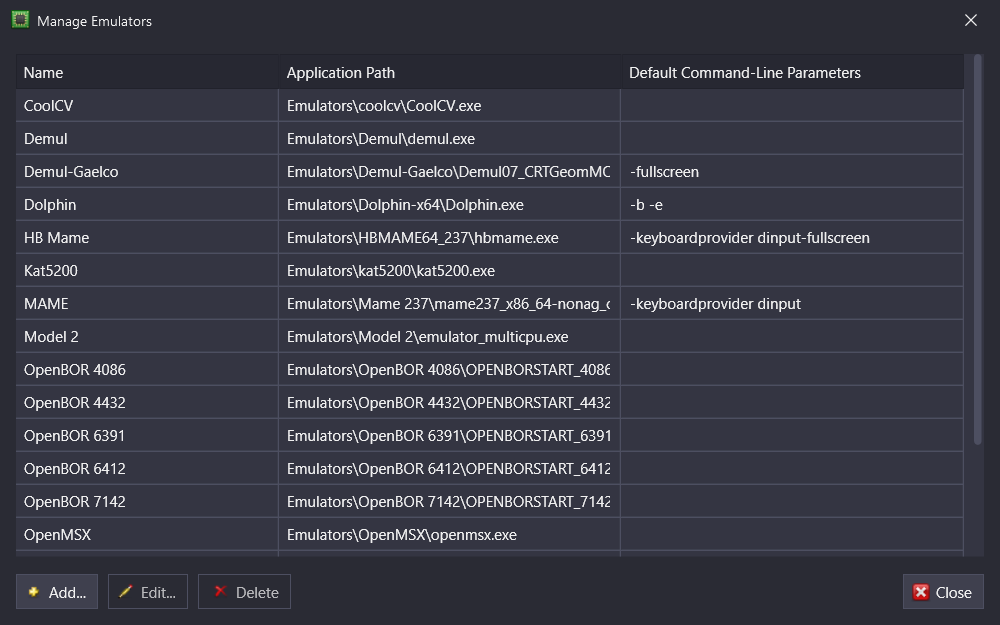Click path Emulators\Model 2\emulator_multicpu.exe
1000x625 pixels.
pos(427,337)
